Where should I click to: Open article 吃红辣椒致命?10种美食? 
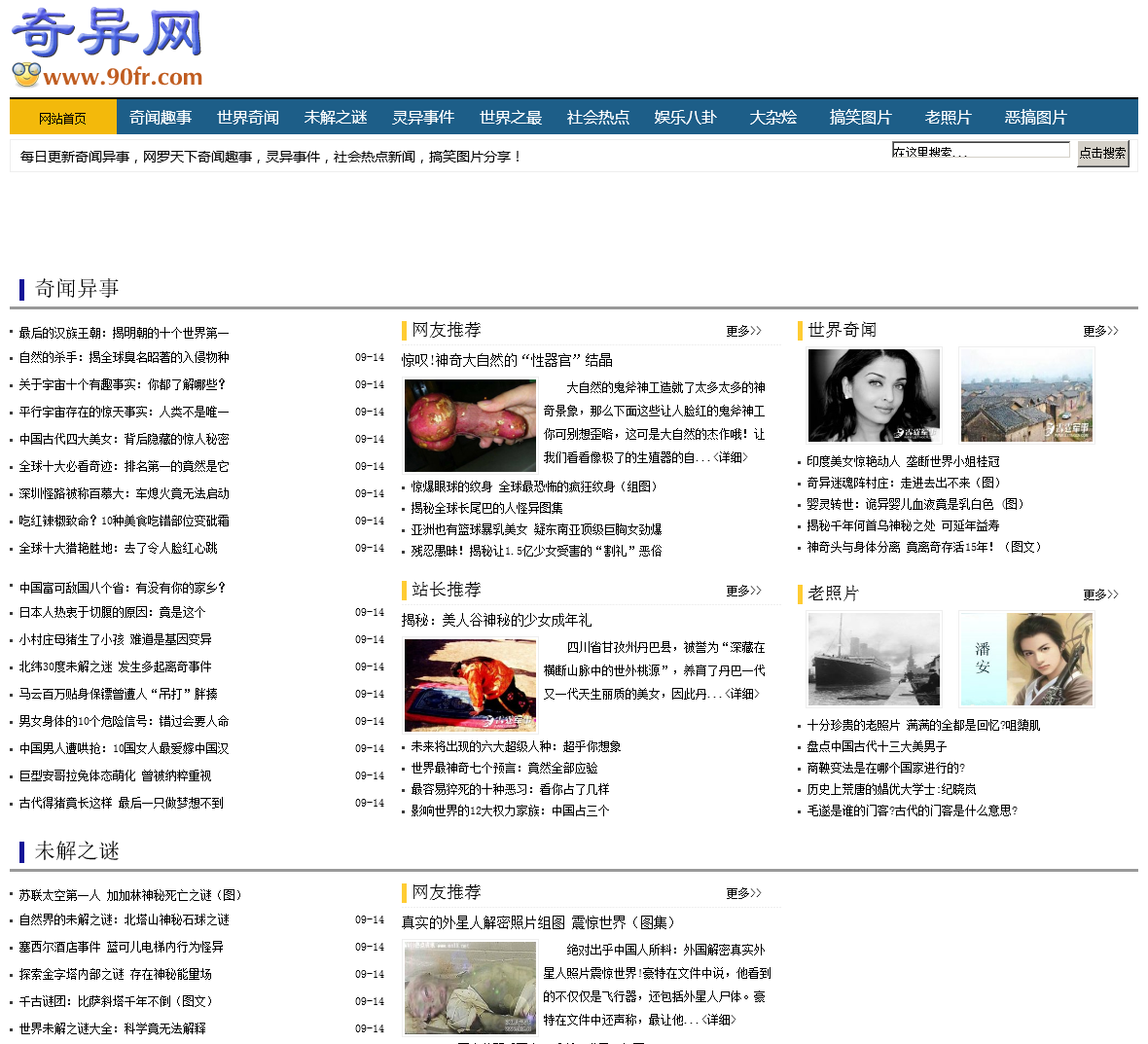coord(124,521)
